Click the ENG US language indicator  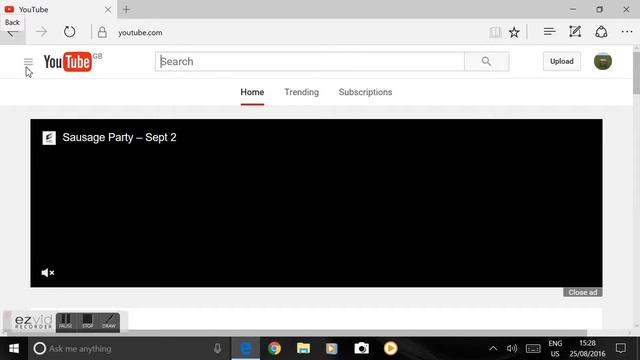coord(555,349)
